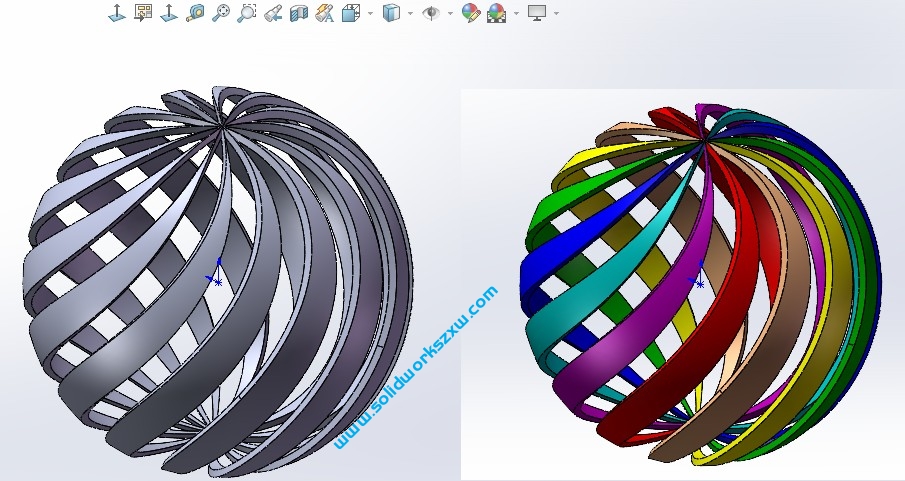This screenshot has height=481, width=905.
Task: Click the Normal To icon before the table icon
Action: point(117,13)
